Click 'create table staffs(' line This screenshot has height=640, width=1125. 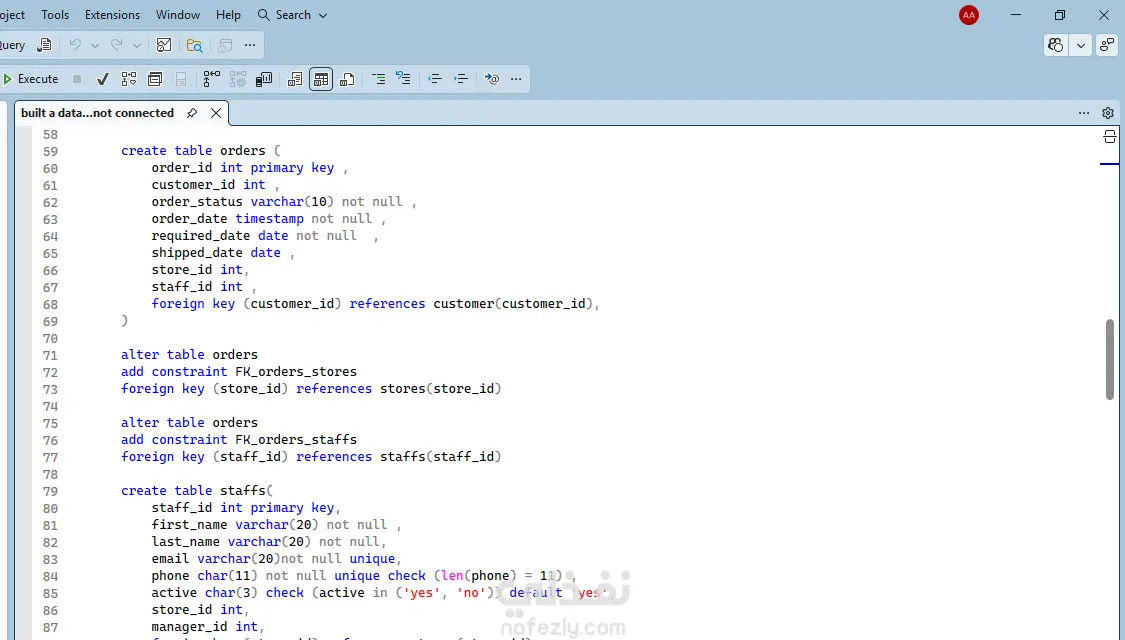[x=197, y=491]
